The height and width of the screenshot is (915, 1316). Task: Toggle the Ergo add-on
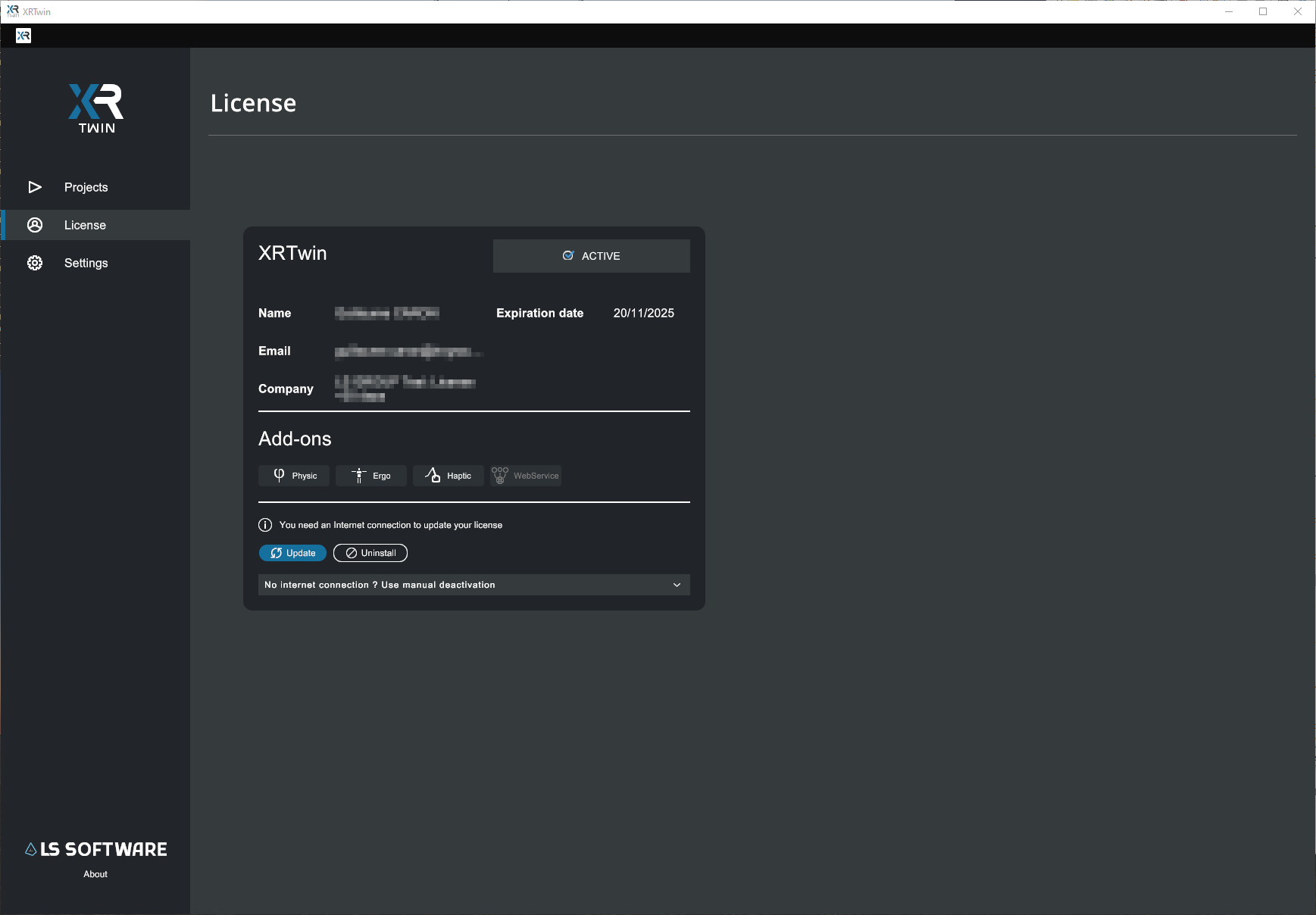click(x=370, y=475)
